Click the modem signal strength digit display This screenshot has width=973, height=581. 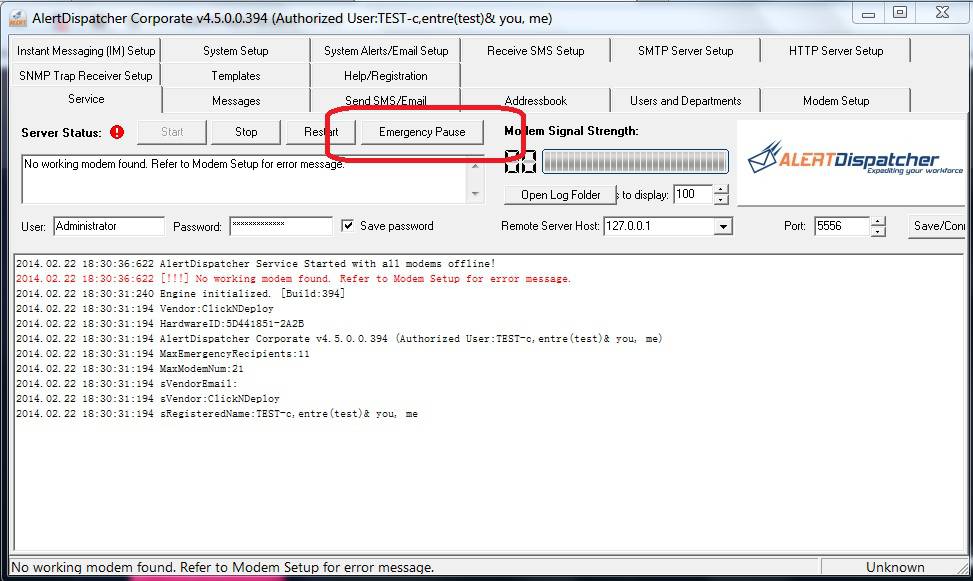pos(520,161)
